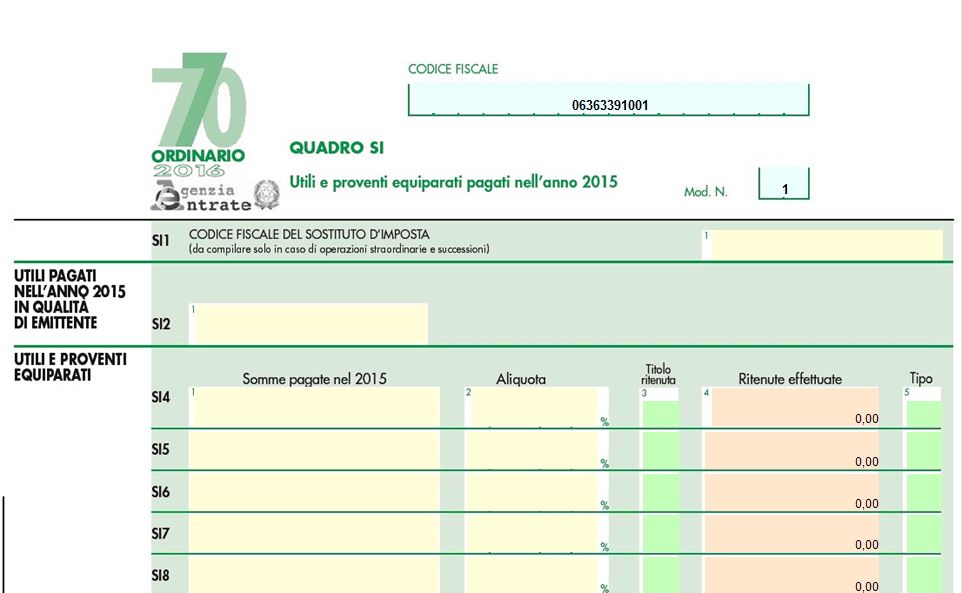Click the 'Ritenute effettuate' column header

click(790, 379)
